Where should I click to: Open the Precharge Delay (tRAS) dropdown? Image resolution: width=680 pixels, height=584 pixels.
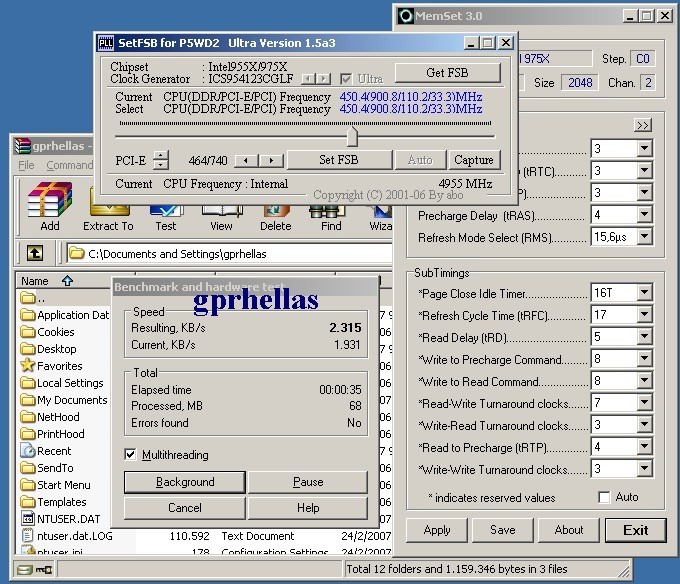644,214
